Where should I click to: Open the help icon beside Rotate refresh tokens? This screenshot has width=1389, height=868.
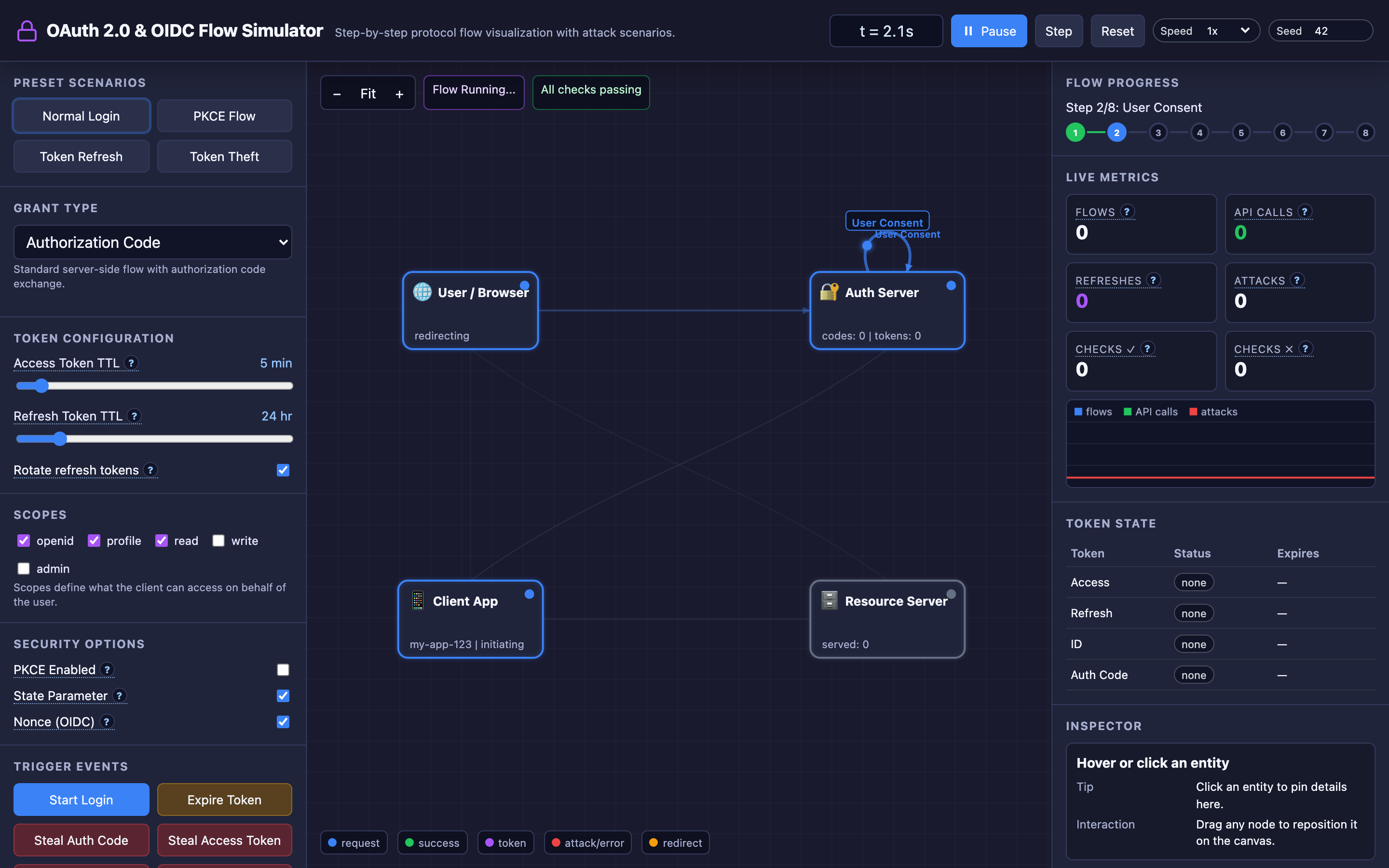(150, 470)
